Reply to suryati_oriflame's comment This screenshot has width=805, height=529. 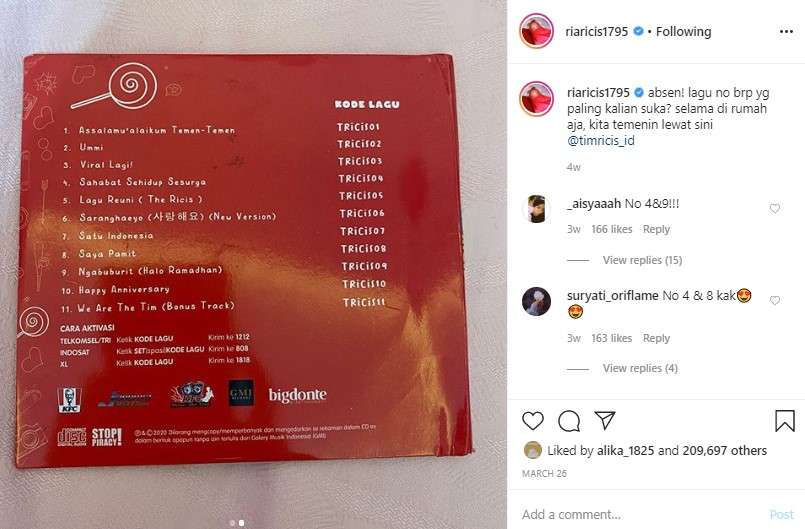(x=656, y=338)
